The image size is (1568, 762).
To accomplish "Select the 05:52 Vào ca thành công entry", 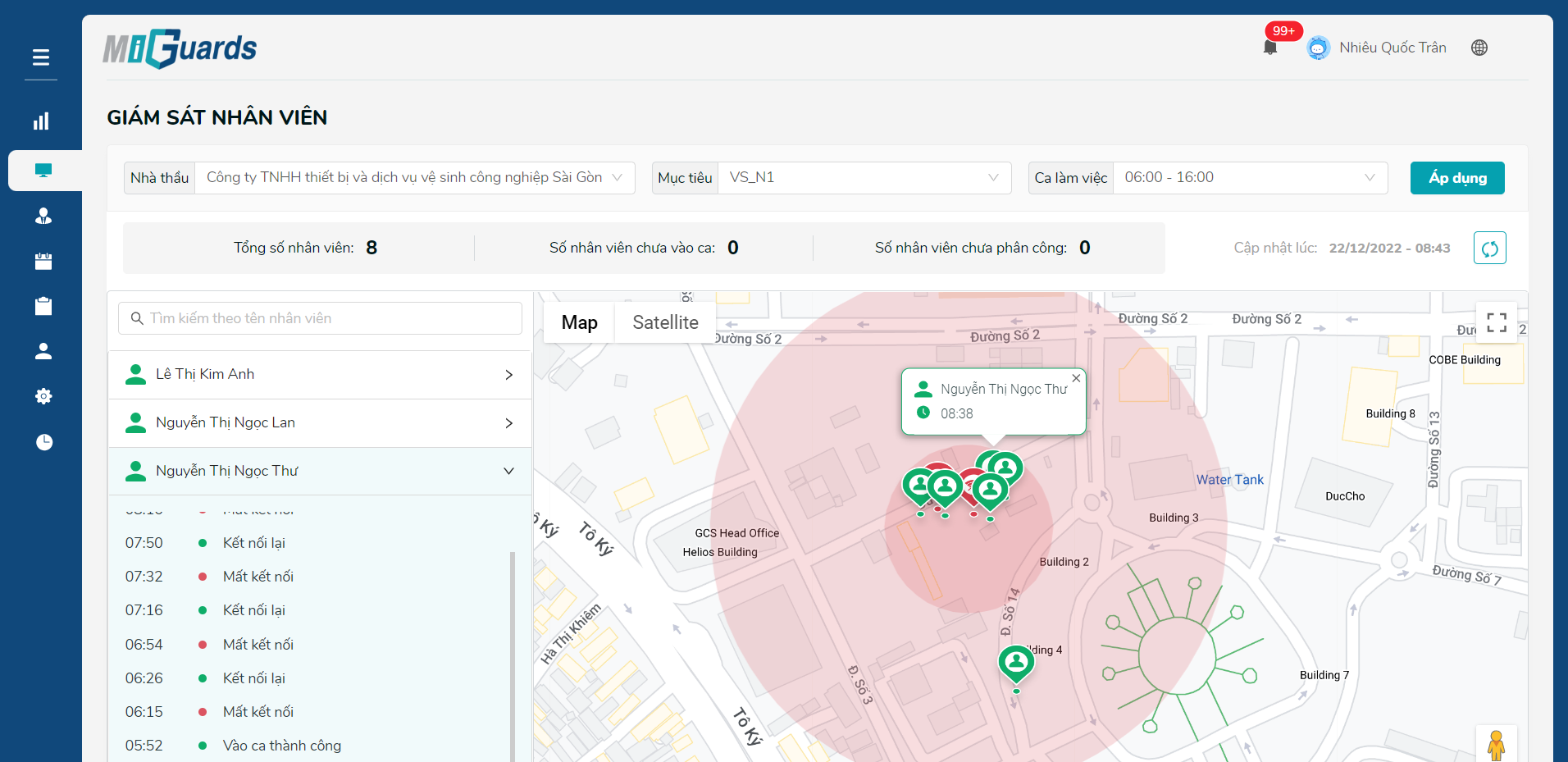I will click(x=308, y=746).
